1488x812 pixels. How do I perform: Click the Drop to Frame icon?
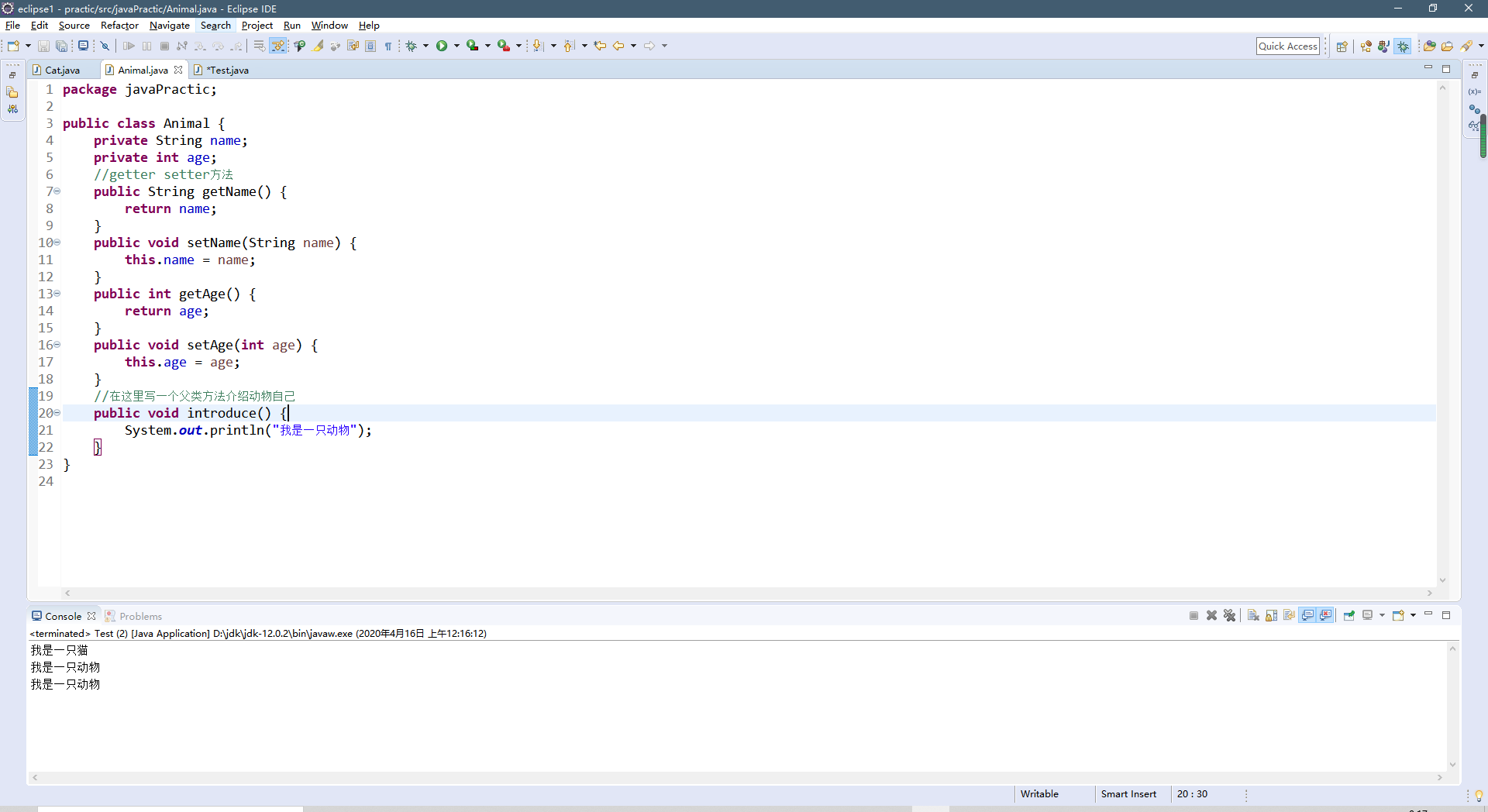click(259, 46)
